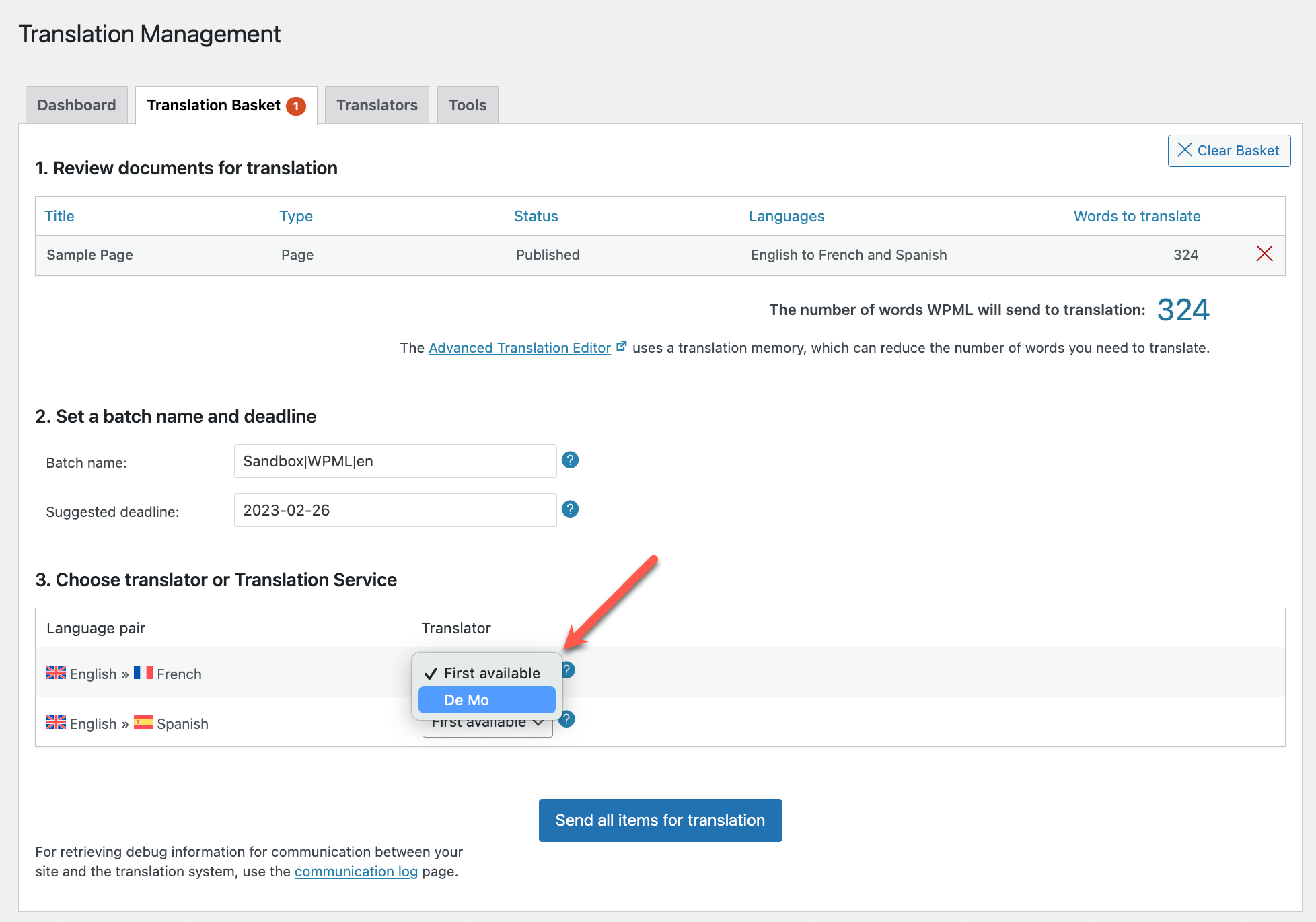1316x922 pixels.
Task: Go to the Tools tab
Action: coord(467,105)
